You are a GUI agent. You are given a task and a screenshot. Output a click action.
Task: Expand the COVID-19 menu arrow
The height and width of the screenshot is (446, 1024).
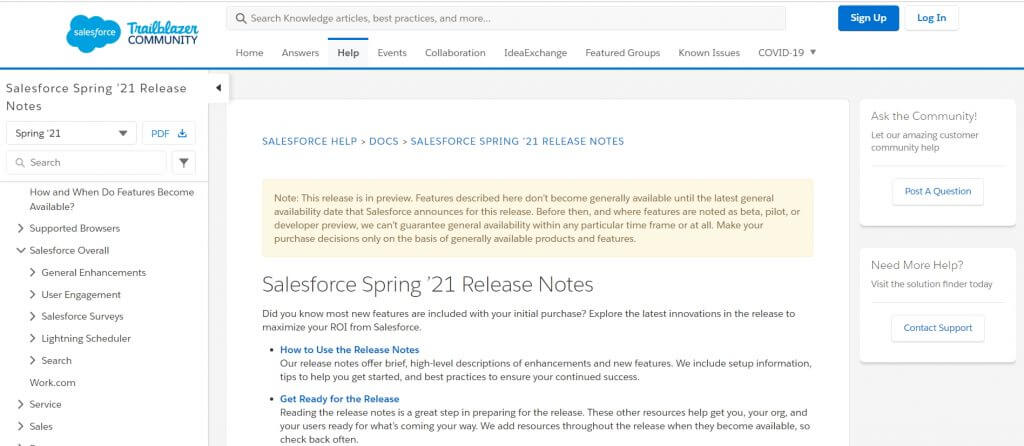click(813, 52)
